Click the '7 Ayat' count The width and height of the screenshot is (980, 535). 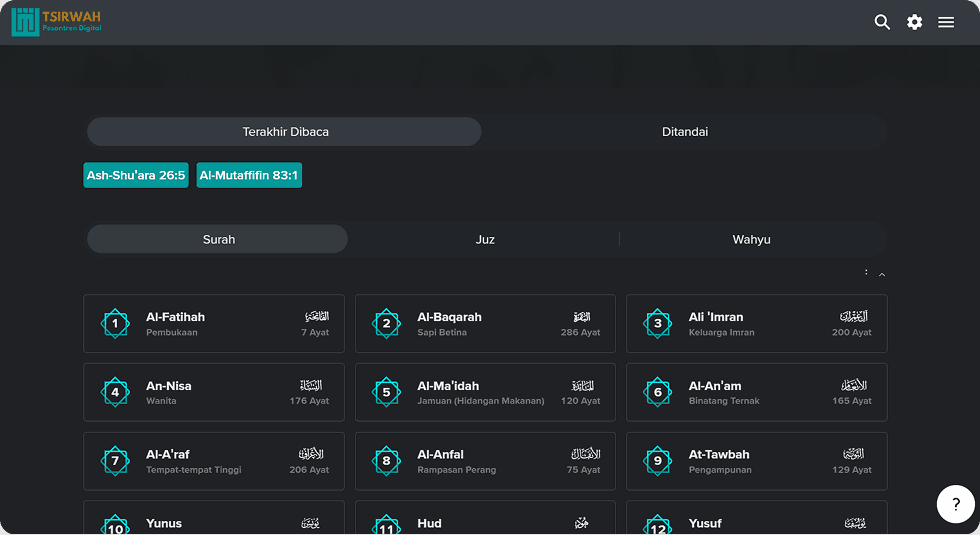pyautogui.click(x=315, y=332)
